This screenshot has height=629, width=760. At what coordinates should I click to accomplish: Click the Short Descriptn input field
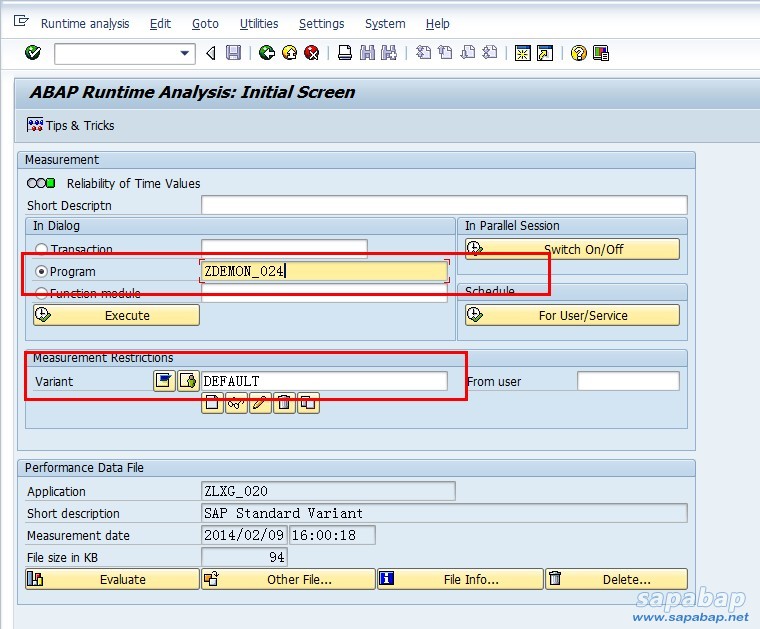point(444,205)
